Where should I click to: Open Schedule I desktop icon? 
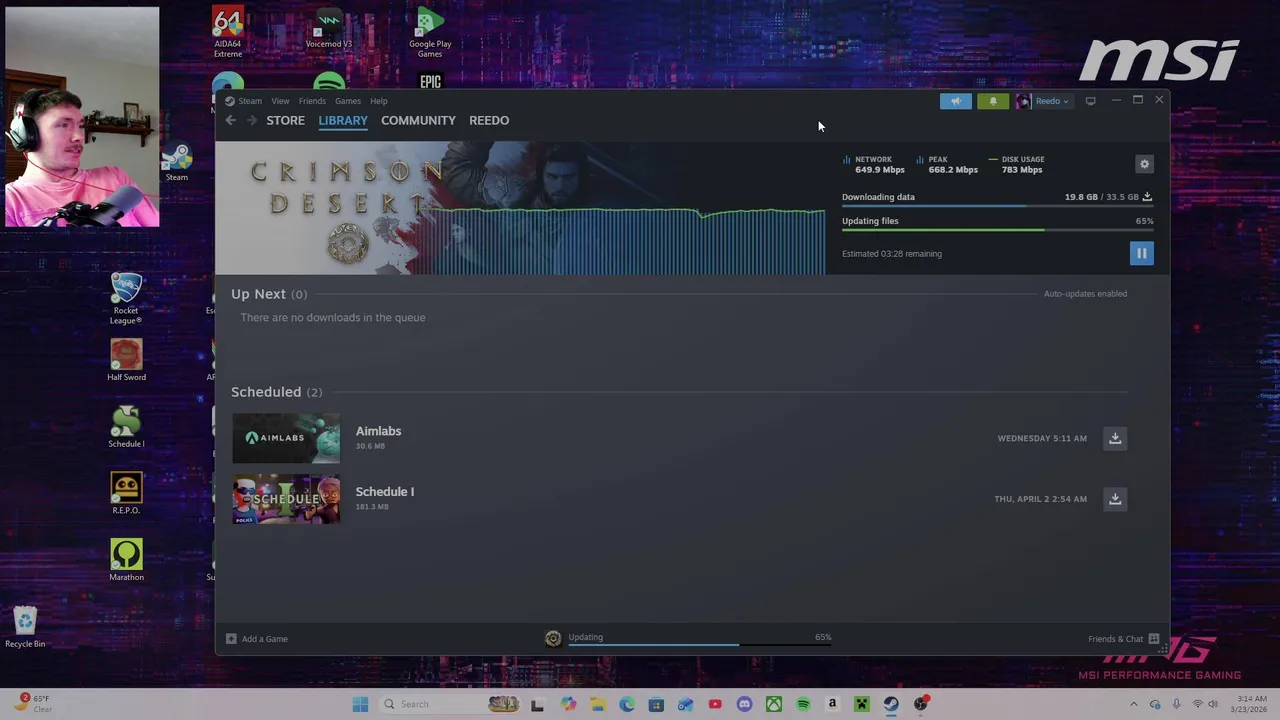[126, 427]
